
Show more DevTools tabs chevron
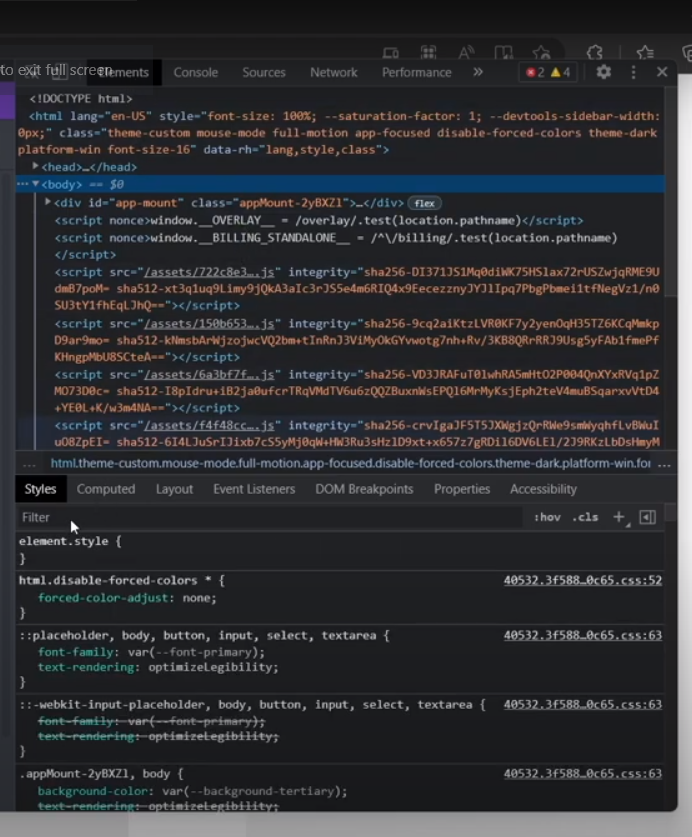(x=478, y=72)
